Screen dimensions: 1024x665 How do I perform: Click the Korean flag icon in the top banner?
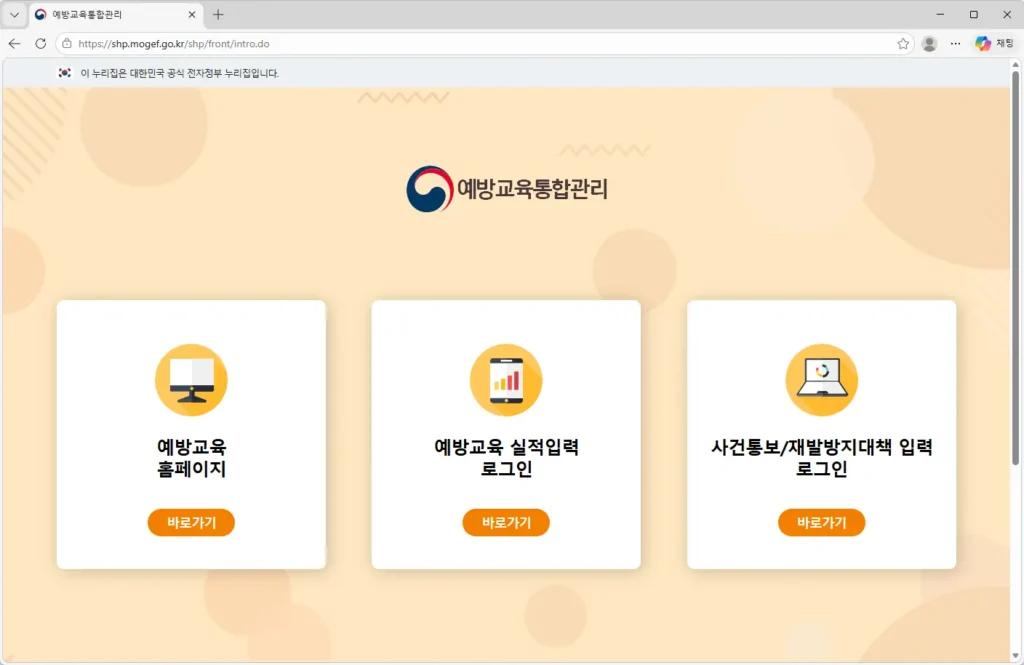(63, 71)
